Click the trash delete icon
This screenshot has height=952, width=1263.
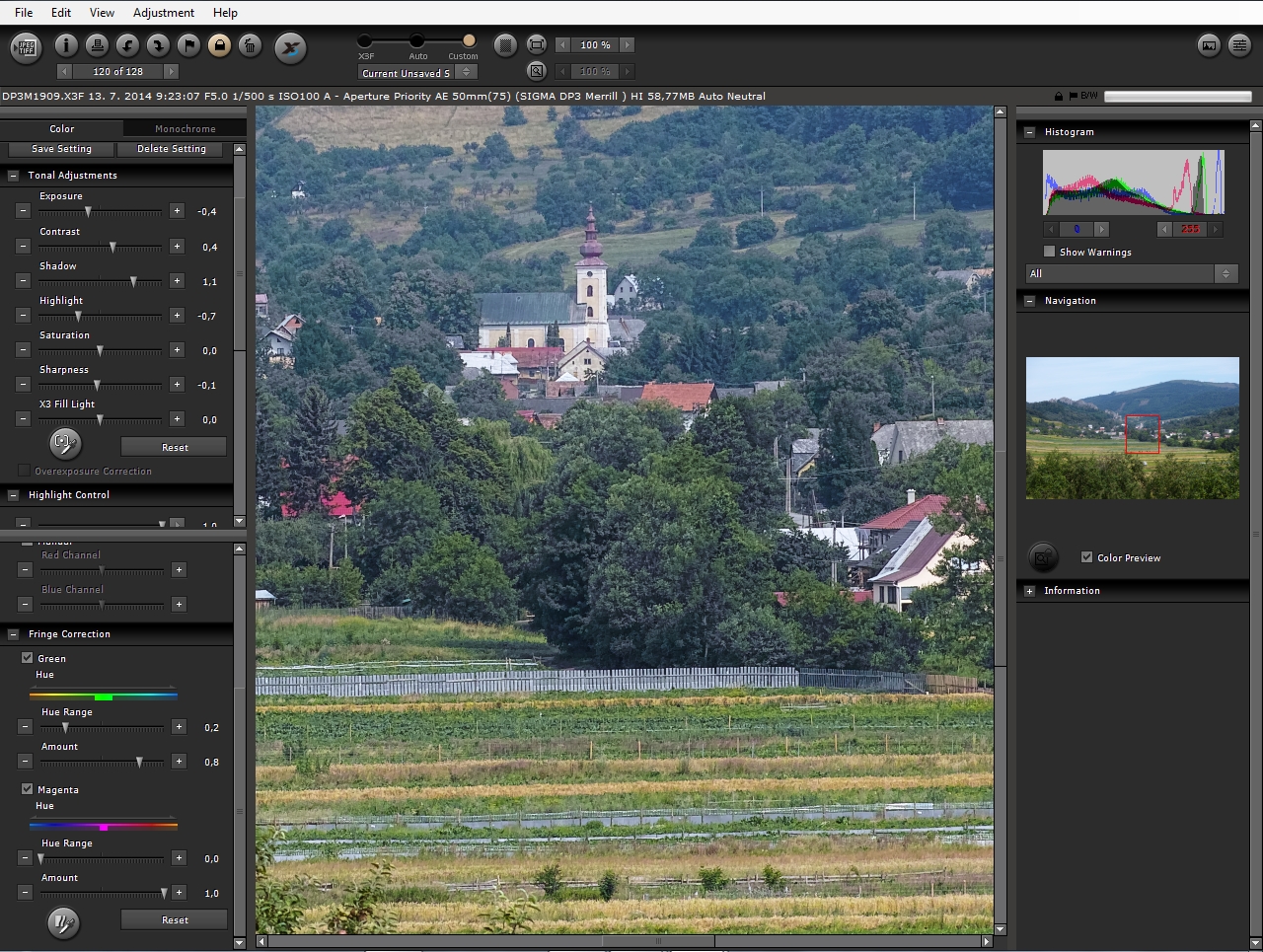click(x=250, y=45)
